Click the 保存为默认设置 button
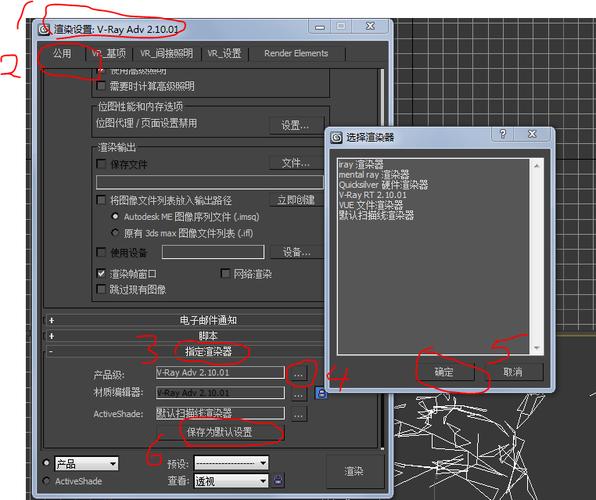The height and width of the screenshot is (500, 596). [x=220, y=432]
